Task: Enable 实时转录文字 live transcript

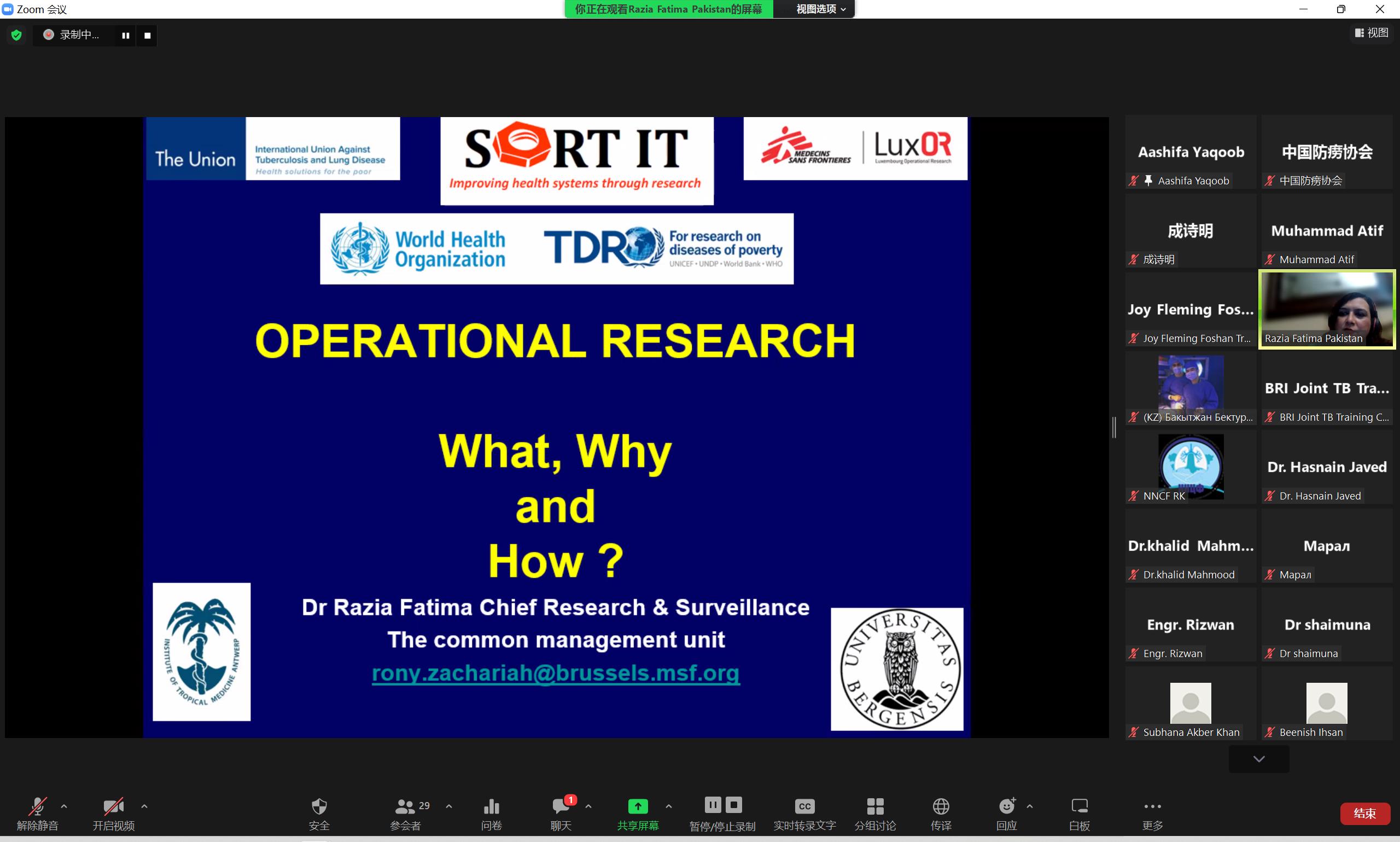Action: pos(804,814)
